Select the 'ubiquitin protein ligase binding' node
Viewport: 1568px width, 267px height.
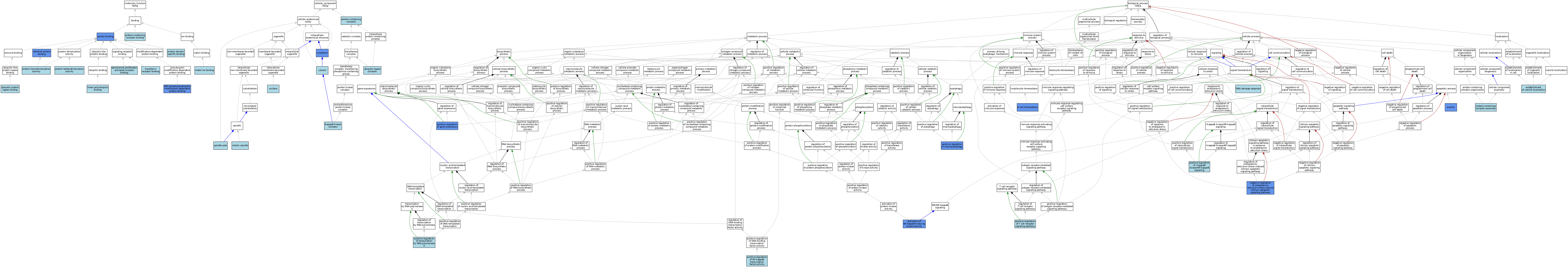point(10,89)
